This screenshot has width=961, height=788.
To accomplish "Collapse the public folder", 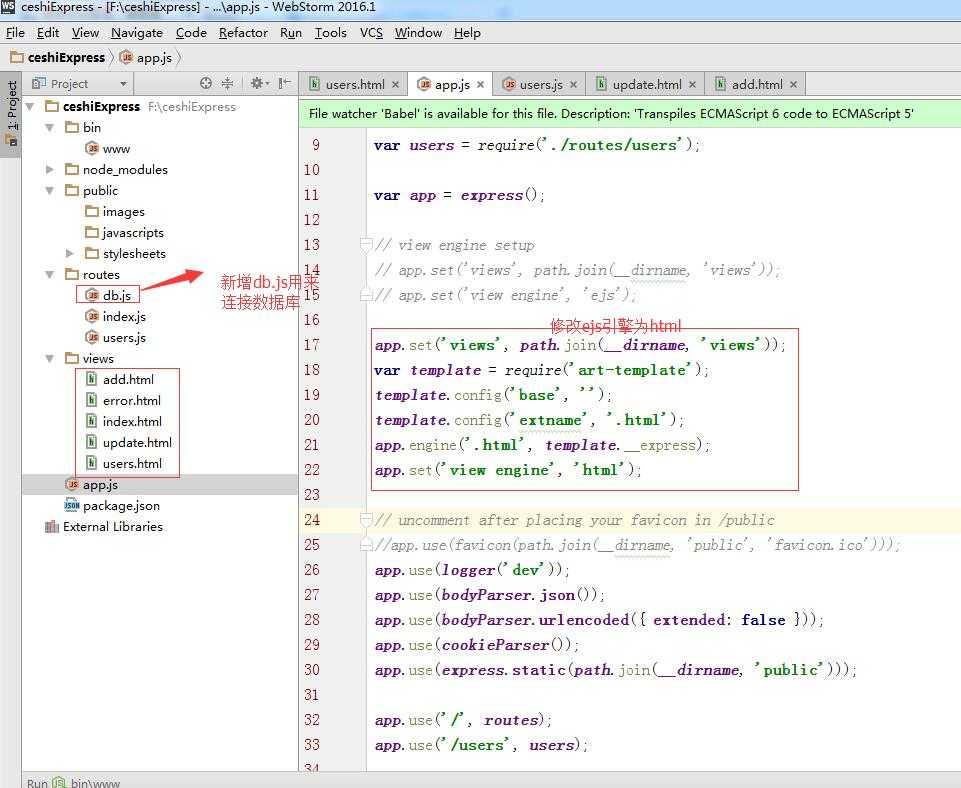I will click(x=50, y=191).
